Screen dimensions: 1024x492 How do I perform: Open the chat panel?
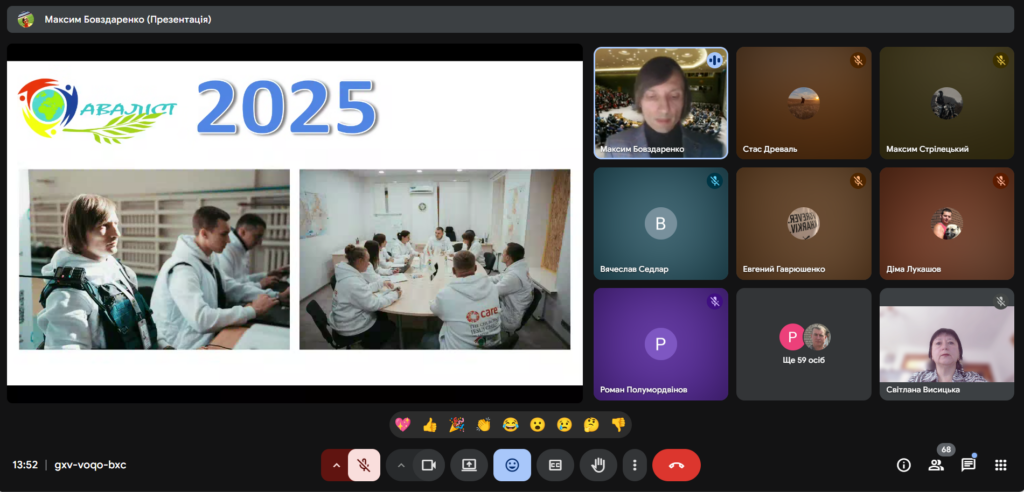point(968,465)
